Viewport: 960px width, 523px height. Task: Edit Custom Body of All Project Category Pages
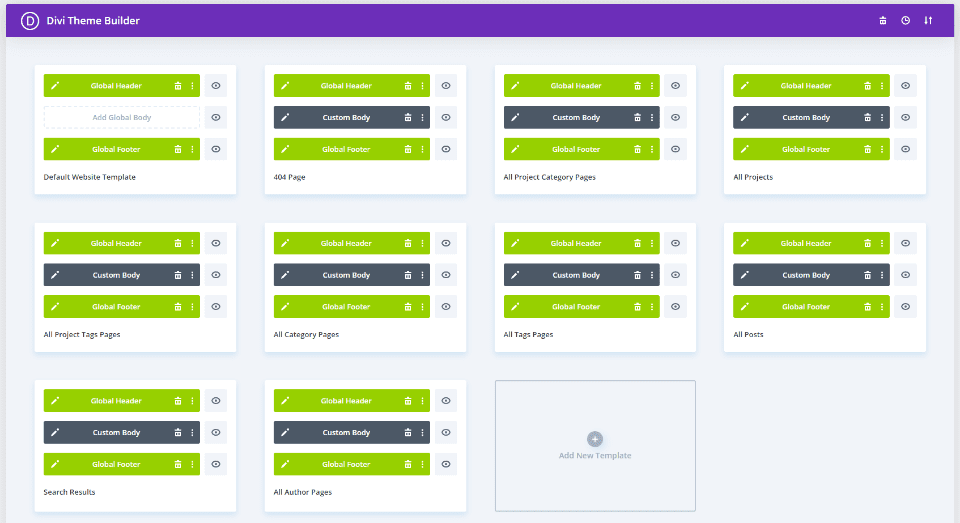[515, 118]
